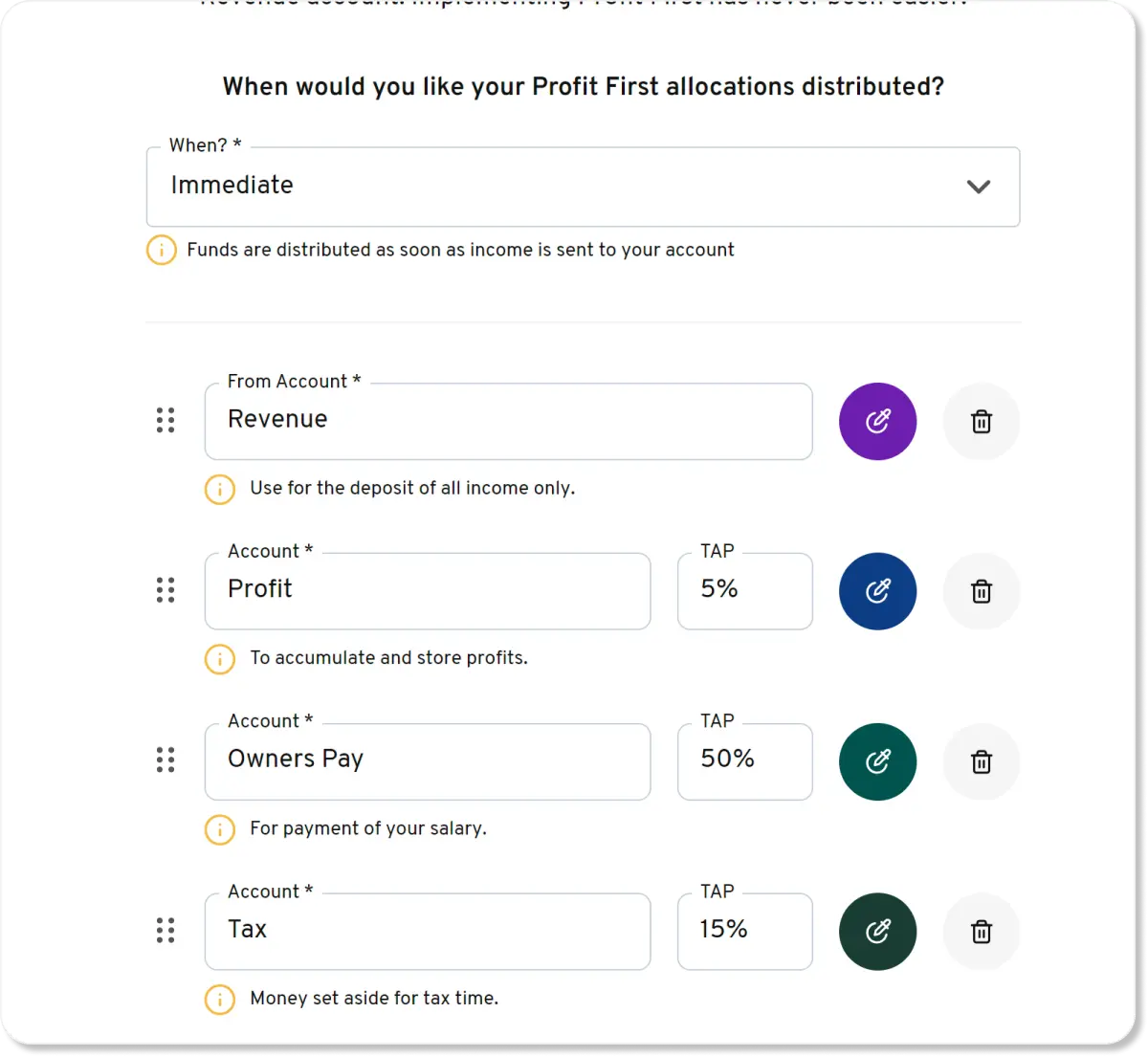Image resolution: width=1148 pixels, height=1057 pixels.
Task: Open the color picker for the Profit account
Action: (877, 591)
